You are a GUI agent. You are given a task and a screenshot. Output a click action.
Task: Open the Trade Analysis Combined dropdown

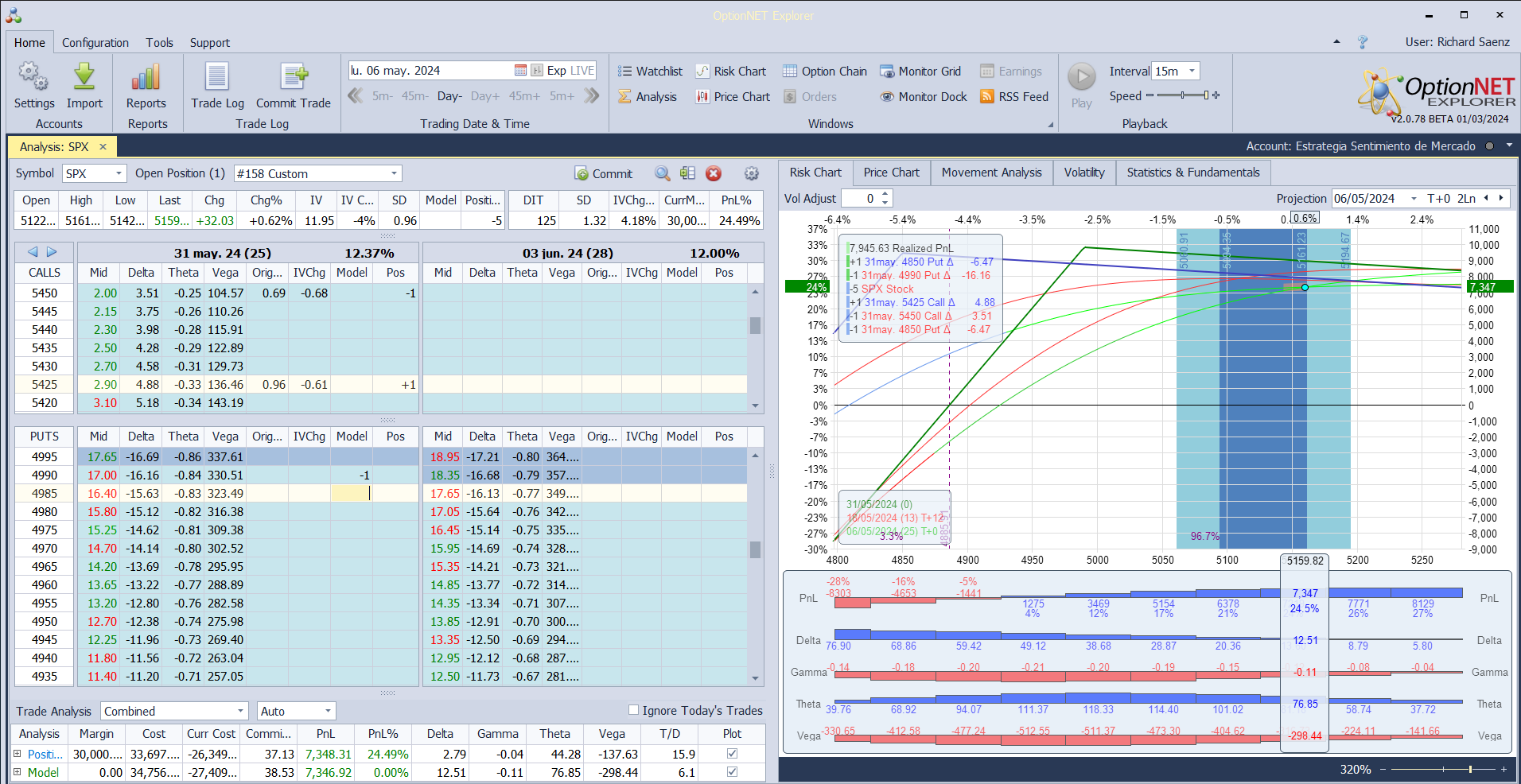pyautogui.click(x=240, y=711)
